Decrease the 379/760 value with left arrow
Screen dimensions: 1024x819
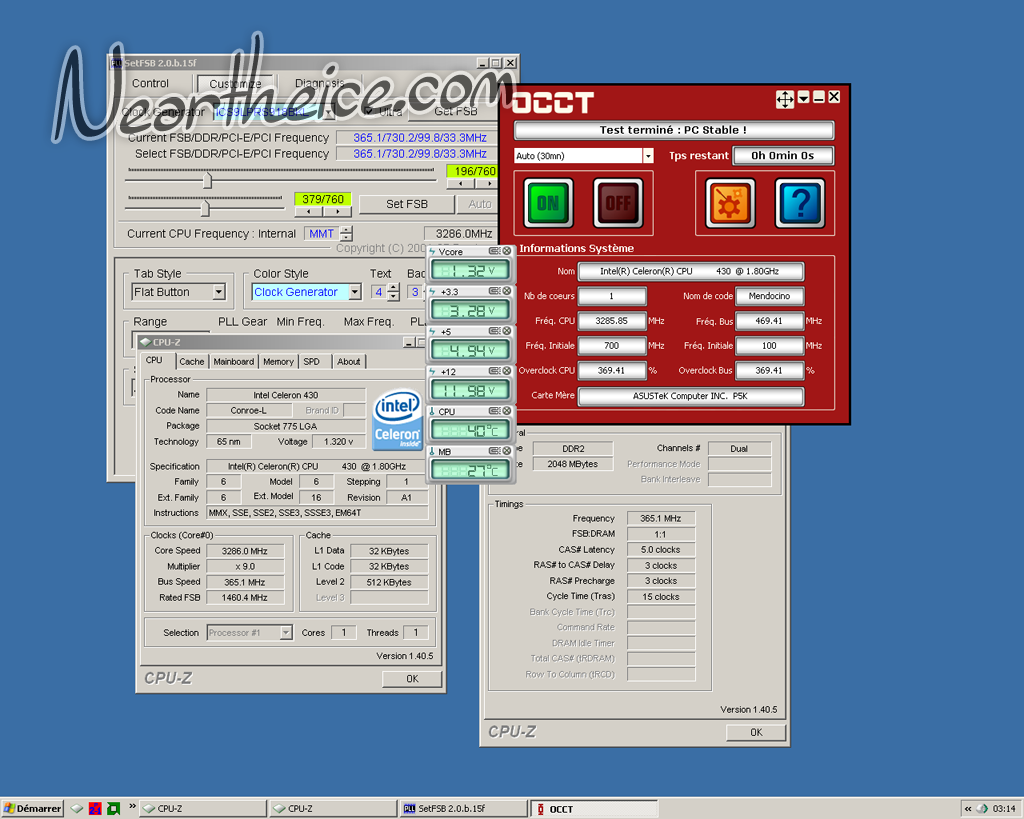(x=308, y=212)
